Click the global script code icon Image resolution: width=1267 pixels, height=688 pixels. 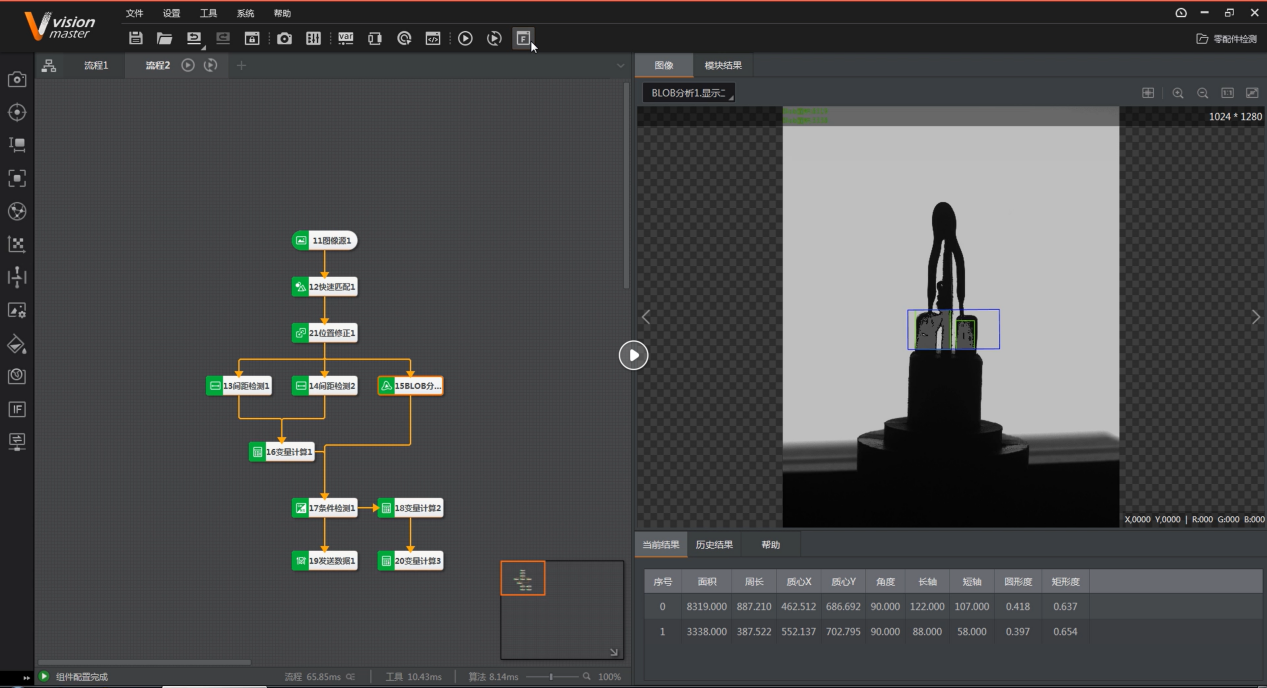tap(433, 39)
